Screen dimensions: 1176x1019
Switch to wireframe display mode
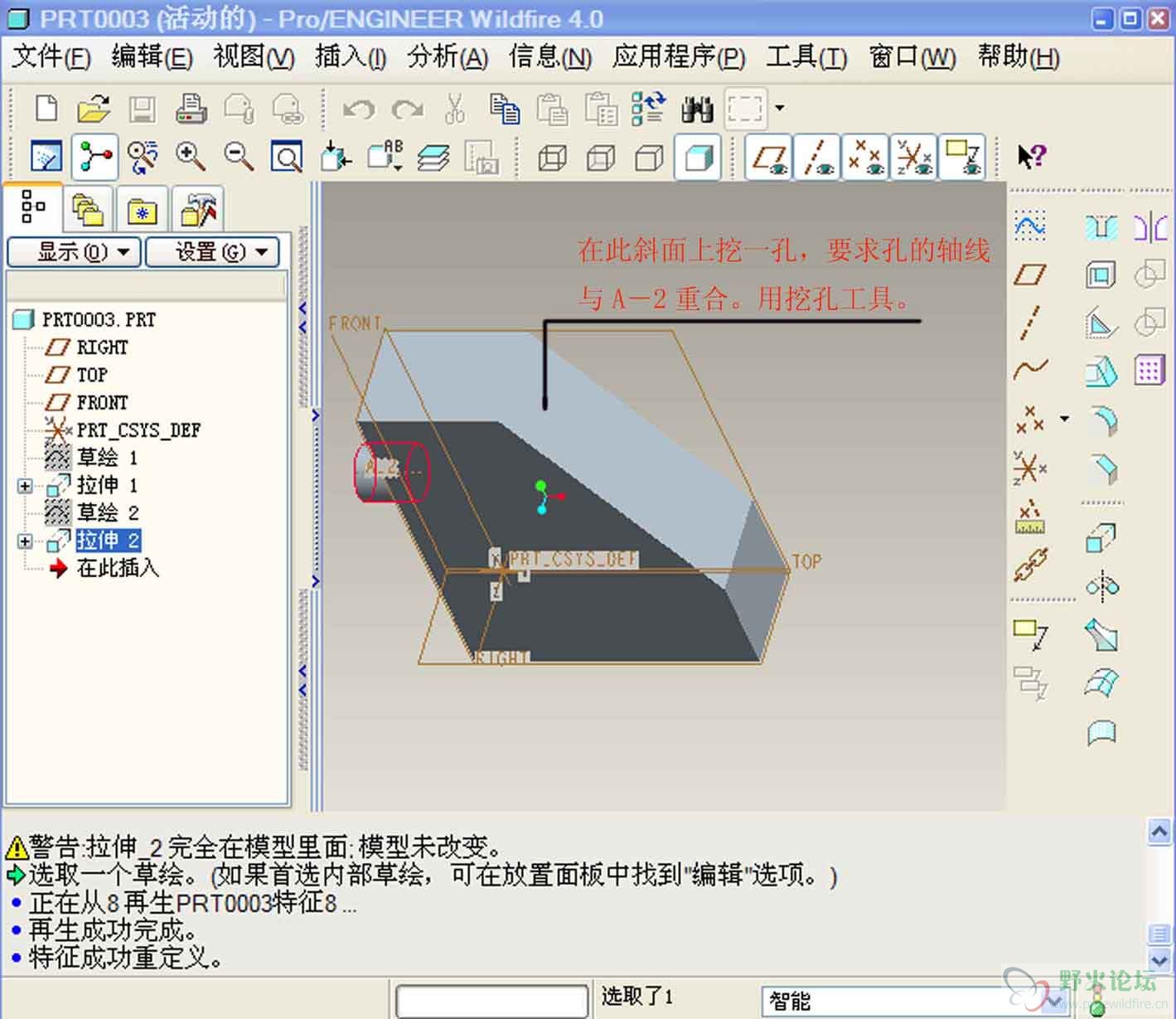(553, 157)
